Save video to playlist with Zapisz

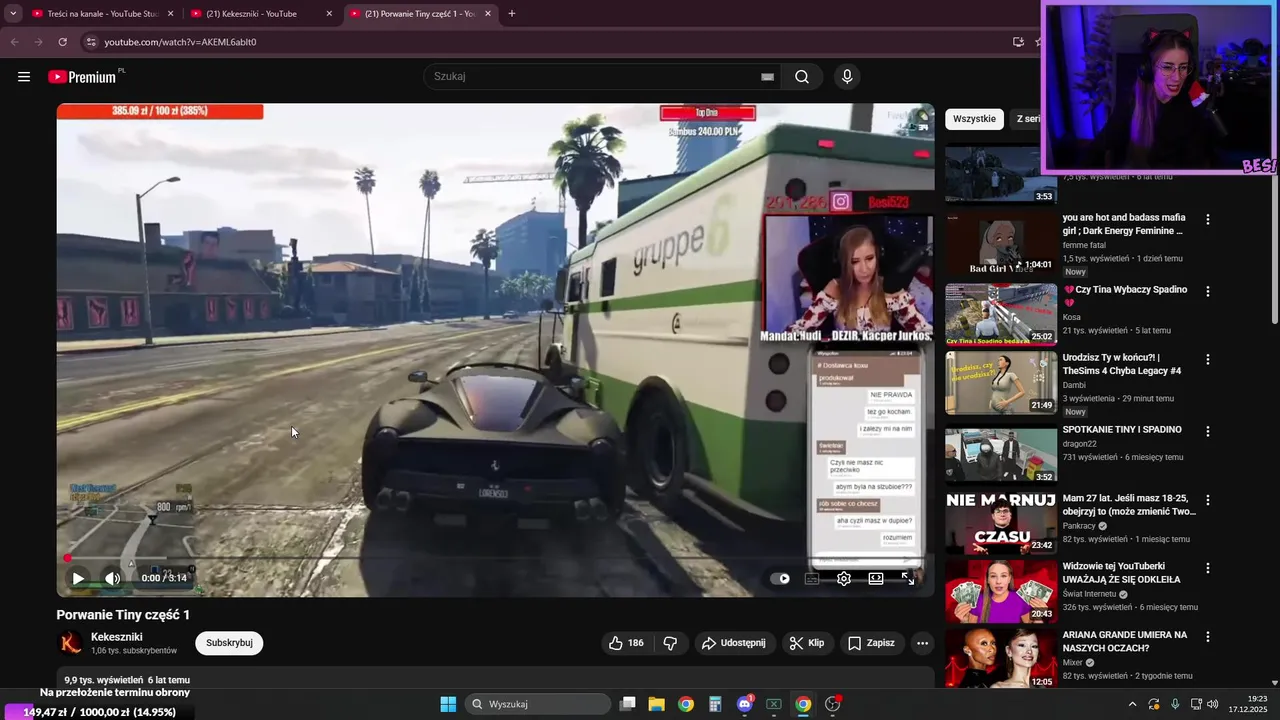(871, 643)
